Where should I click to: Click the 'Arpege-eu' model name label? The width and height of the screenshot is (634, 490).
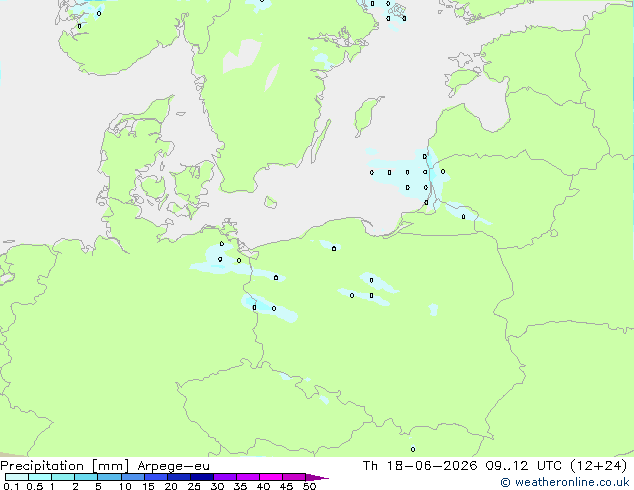[173, 466]
